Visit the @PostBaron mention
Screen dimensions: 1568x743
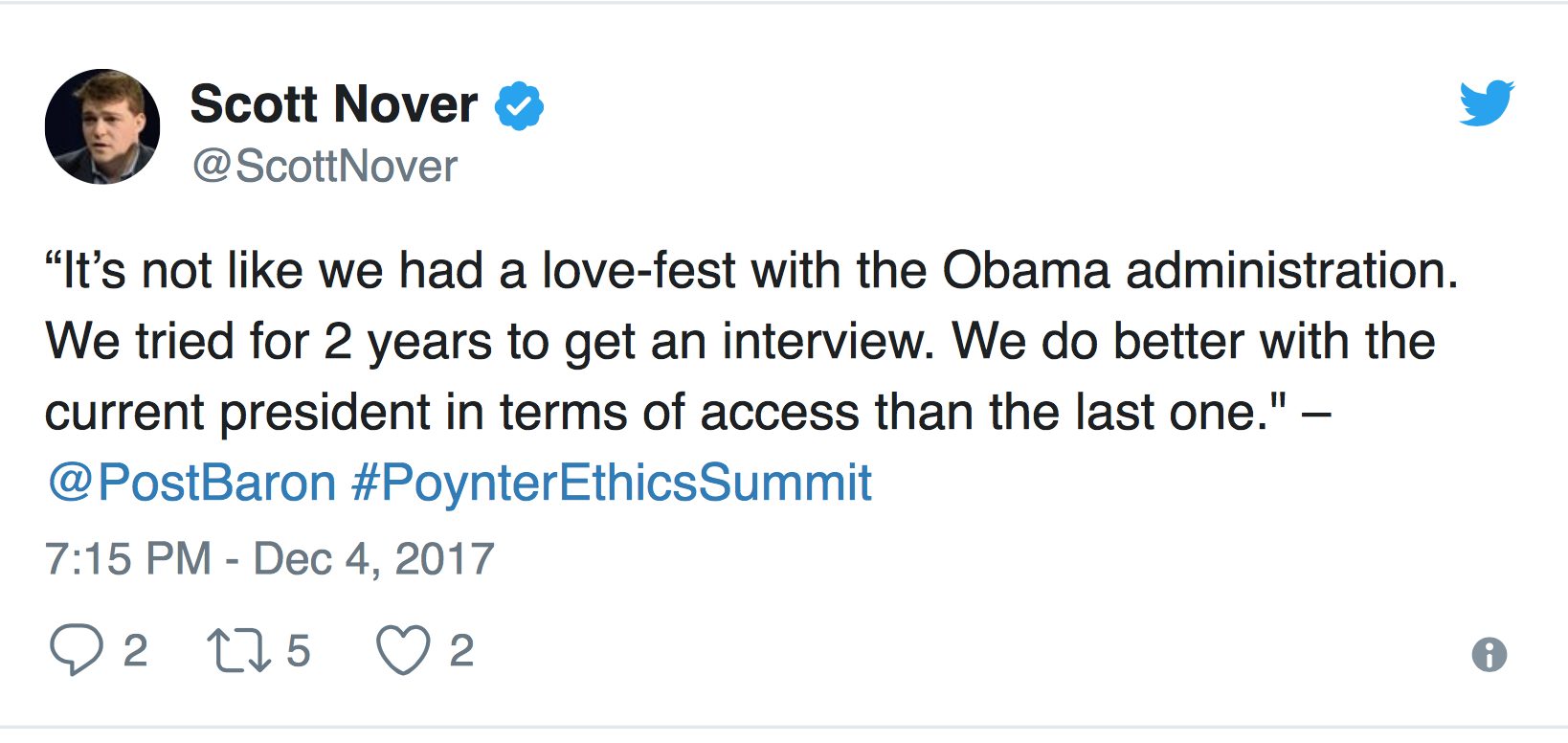(191, 483)
